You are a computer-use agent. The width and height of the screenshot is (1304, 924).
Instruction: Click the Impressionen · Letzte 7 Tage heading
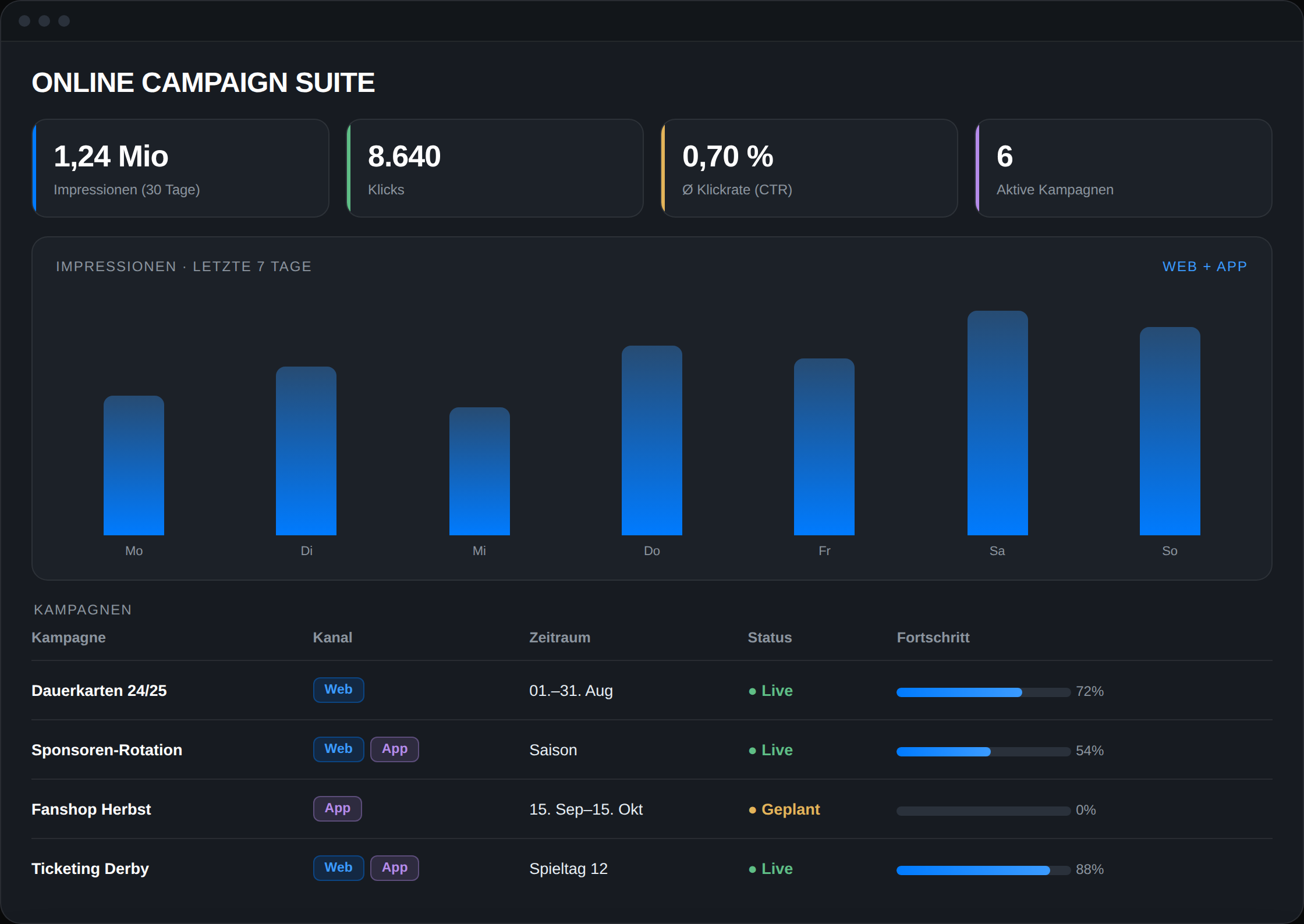184,266
